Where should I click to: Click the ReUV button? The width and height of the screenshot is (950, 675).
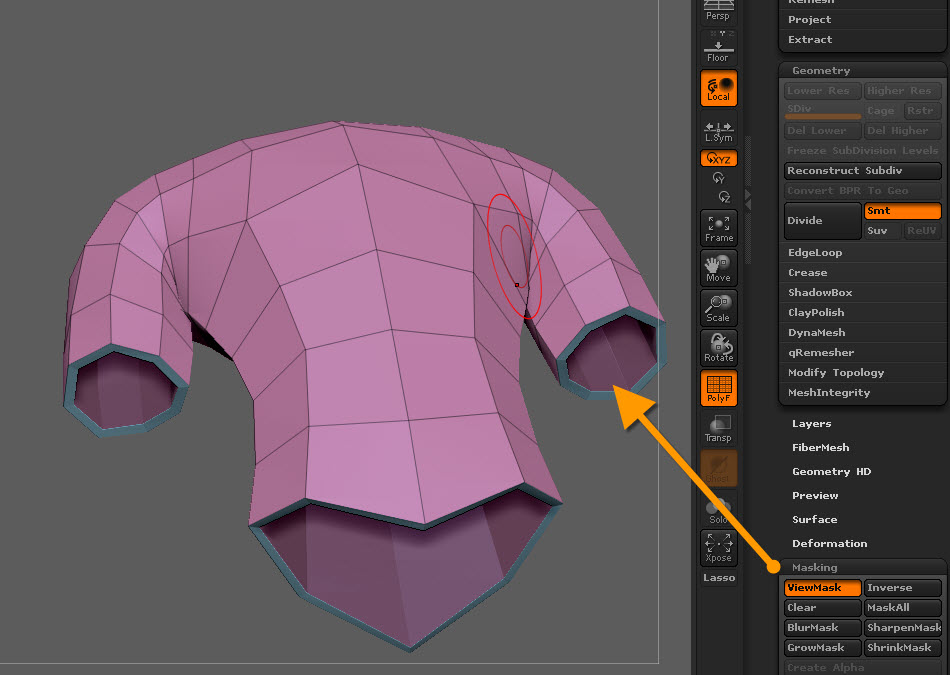pyautogui.click(x=922, y=231)
